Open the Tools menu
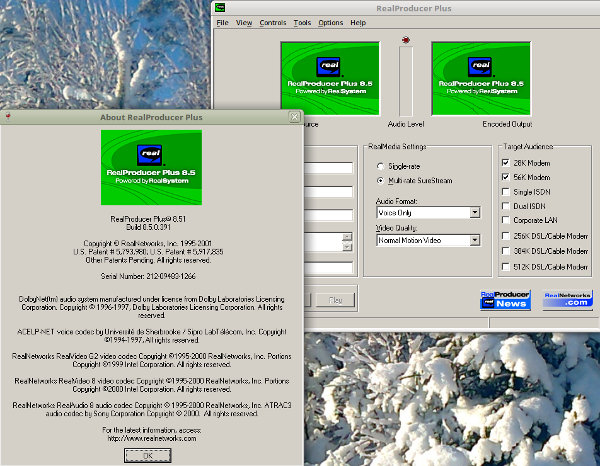This screenshot has width=600, height=466. (302, 23)
